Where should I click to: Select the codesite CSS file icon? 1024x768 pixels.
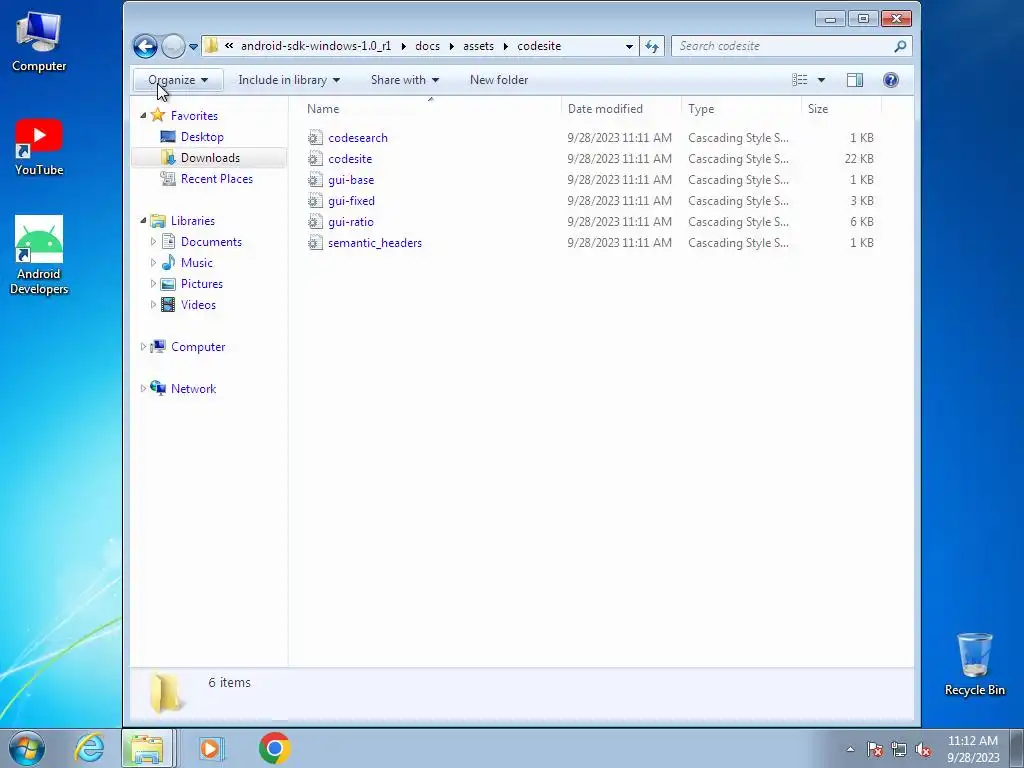[315, 159]
